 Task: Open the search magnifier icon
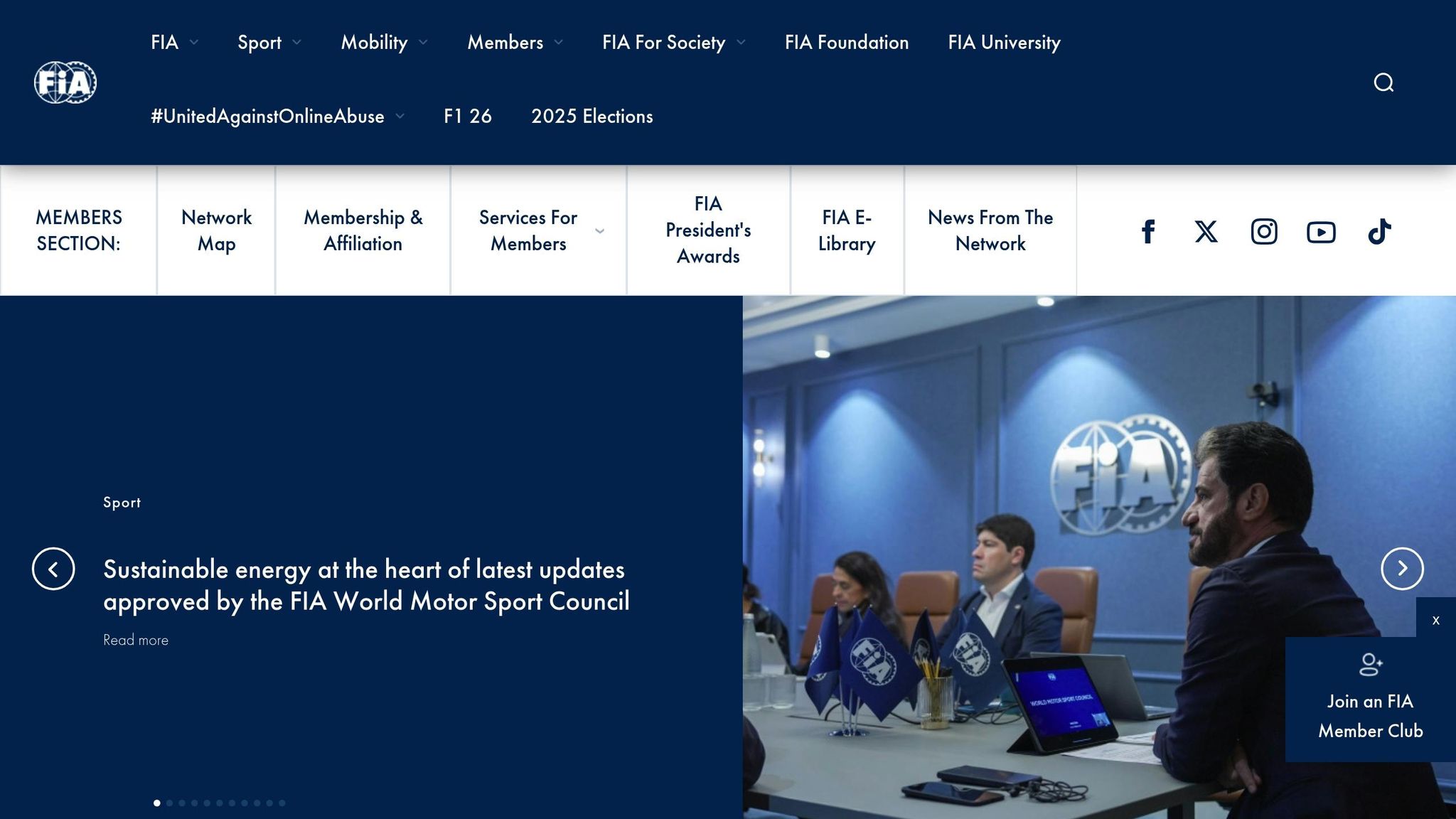click(1383, 82)
